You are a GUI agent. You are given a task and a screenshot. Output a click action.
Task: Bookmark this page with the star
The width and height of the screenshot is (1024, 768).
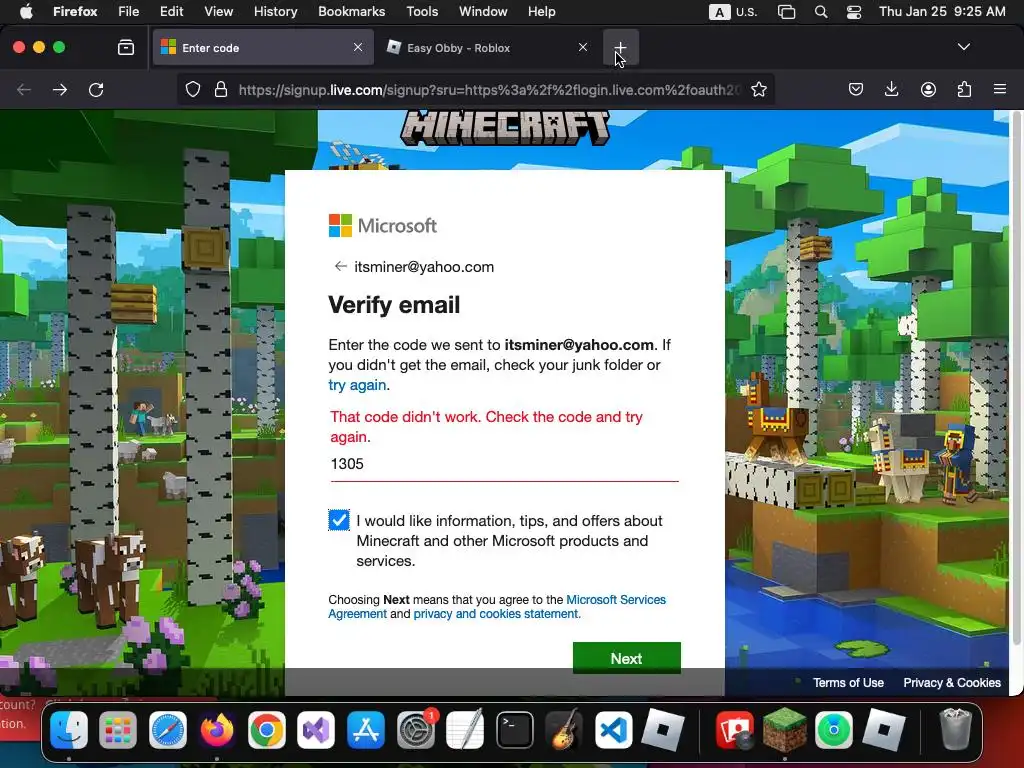pyautogui.click(x=758, y=89)
